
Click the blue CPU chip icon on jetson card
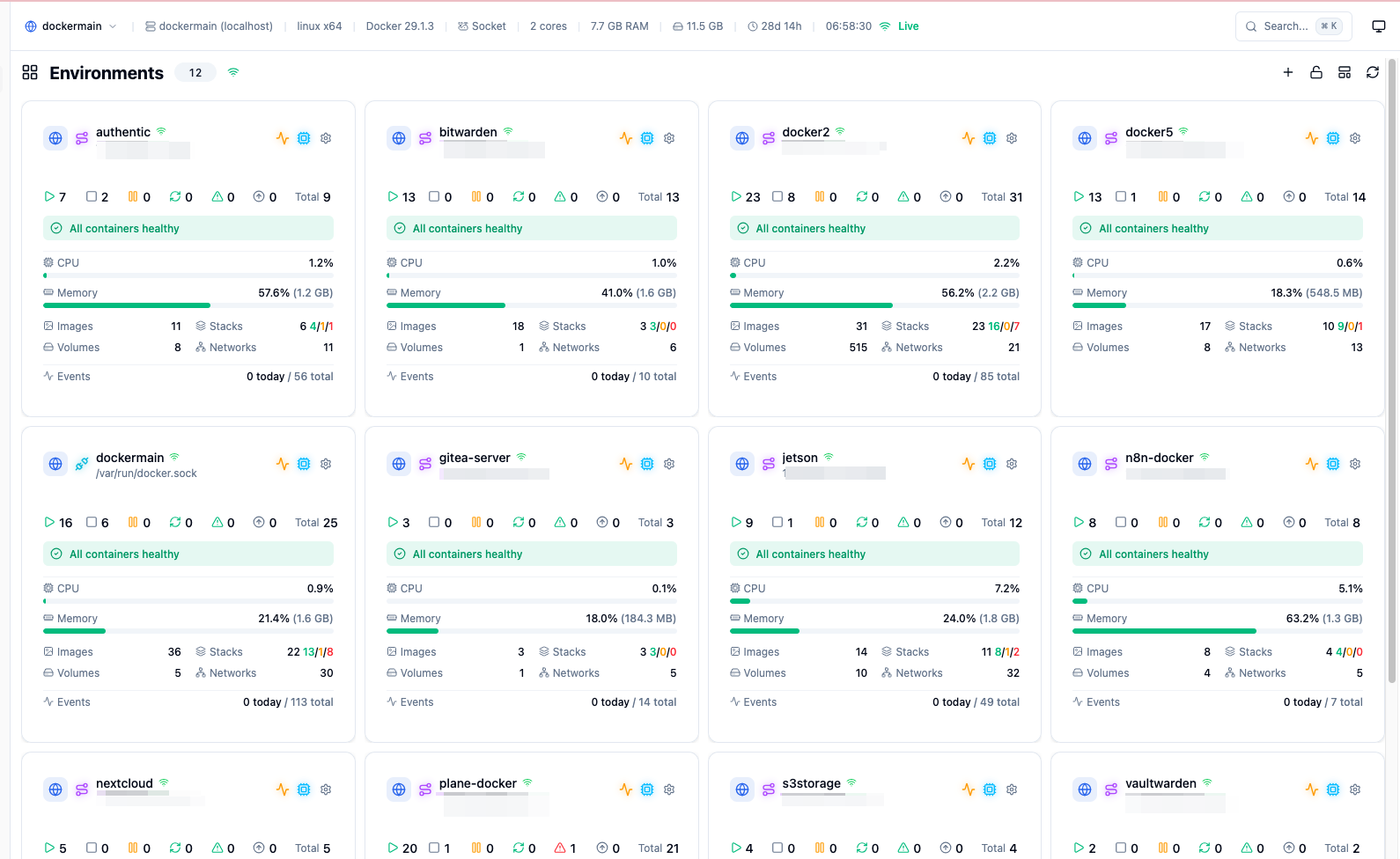[990, 464]
